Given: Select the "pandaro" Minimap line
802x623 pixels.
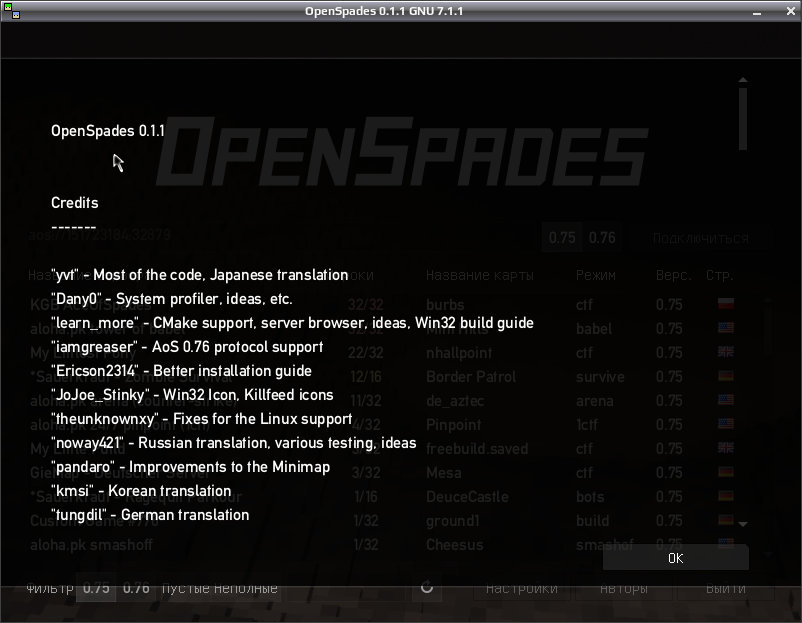Looking at the screenshot, I should (190, 467).
